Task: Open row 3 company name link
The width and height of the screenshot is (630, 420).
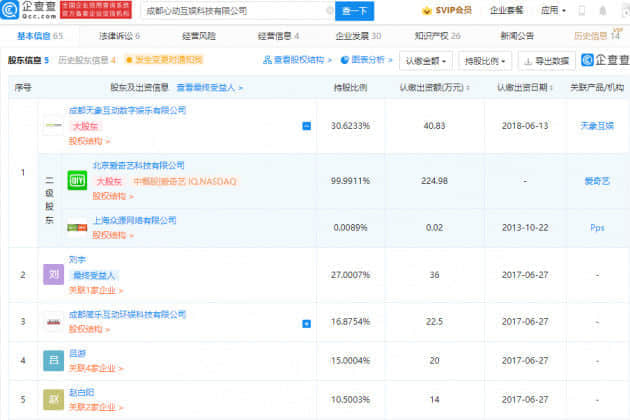Action: click(127, 314)
